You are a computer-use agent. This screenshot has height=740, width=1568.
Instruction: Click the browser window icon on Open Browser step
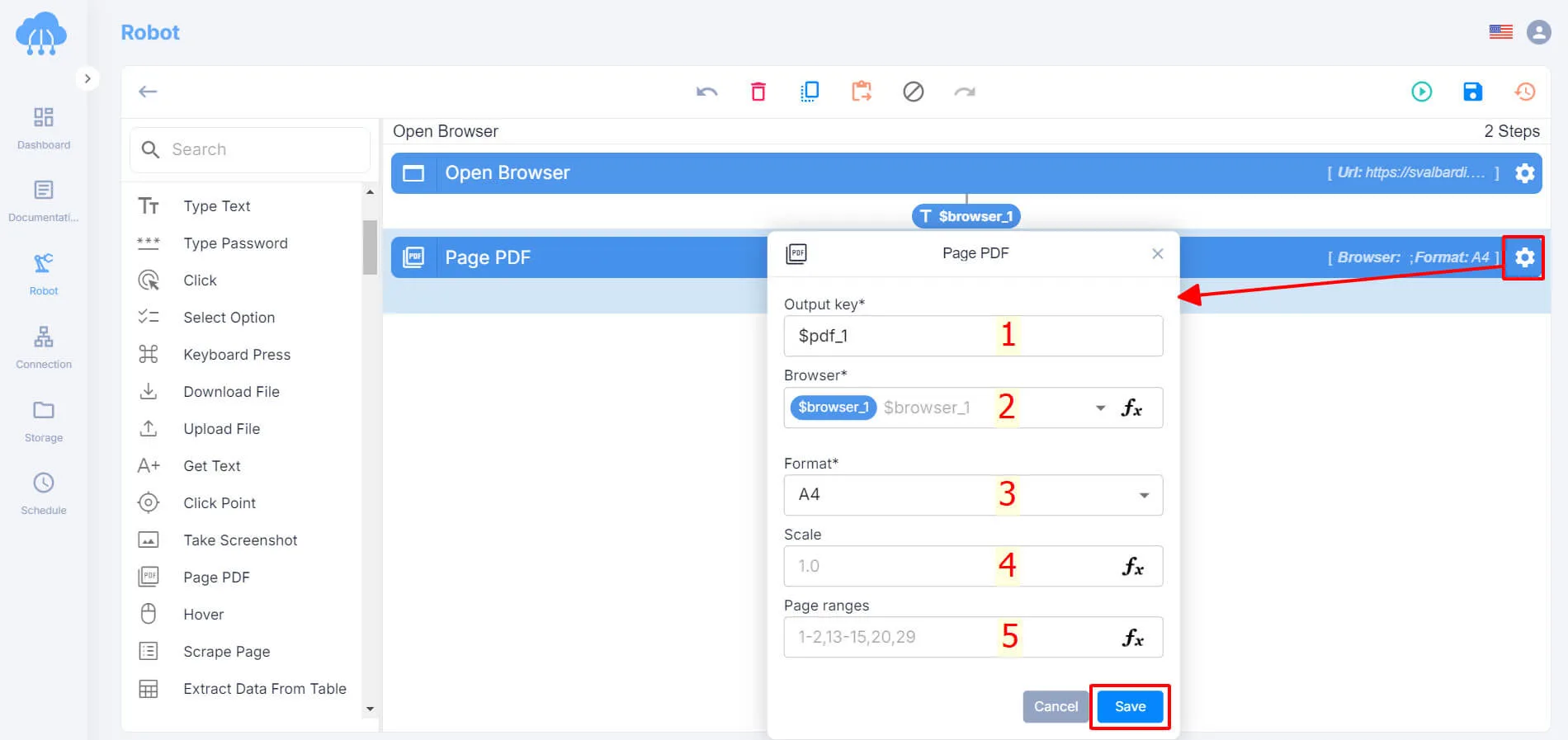pos(413,173)
